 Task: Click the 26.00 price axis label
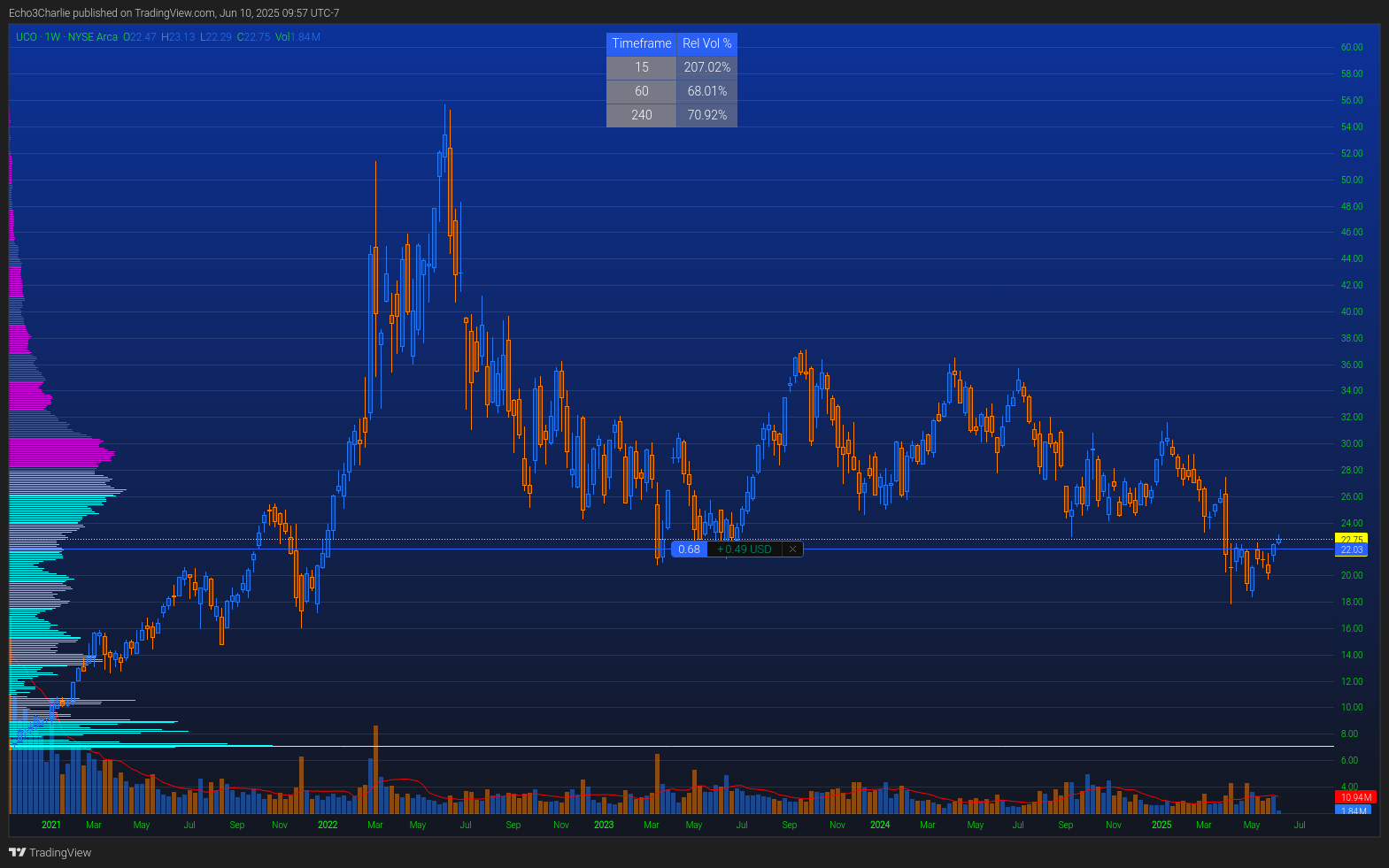coord(1352,496)
